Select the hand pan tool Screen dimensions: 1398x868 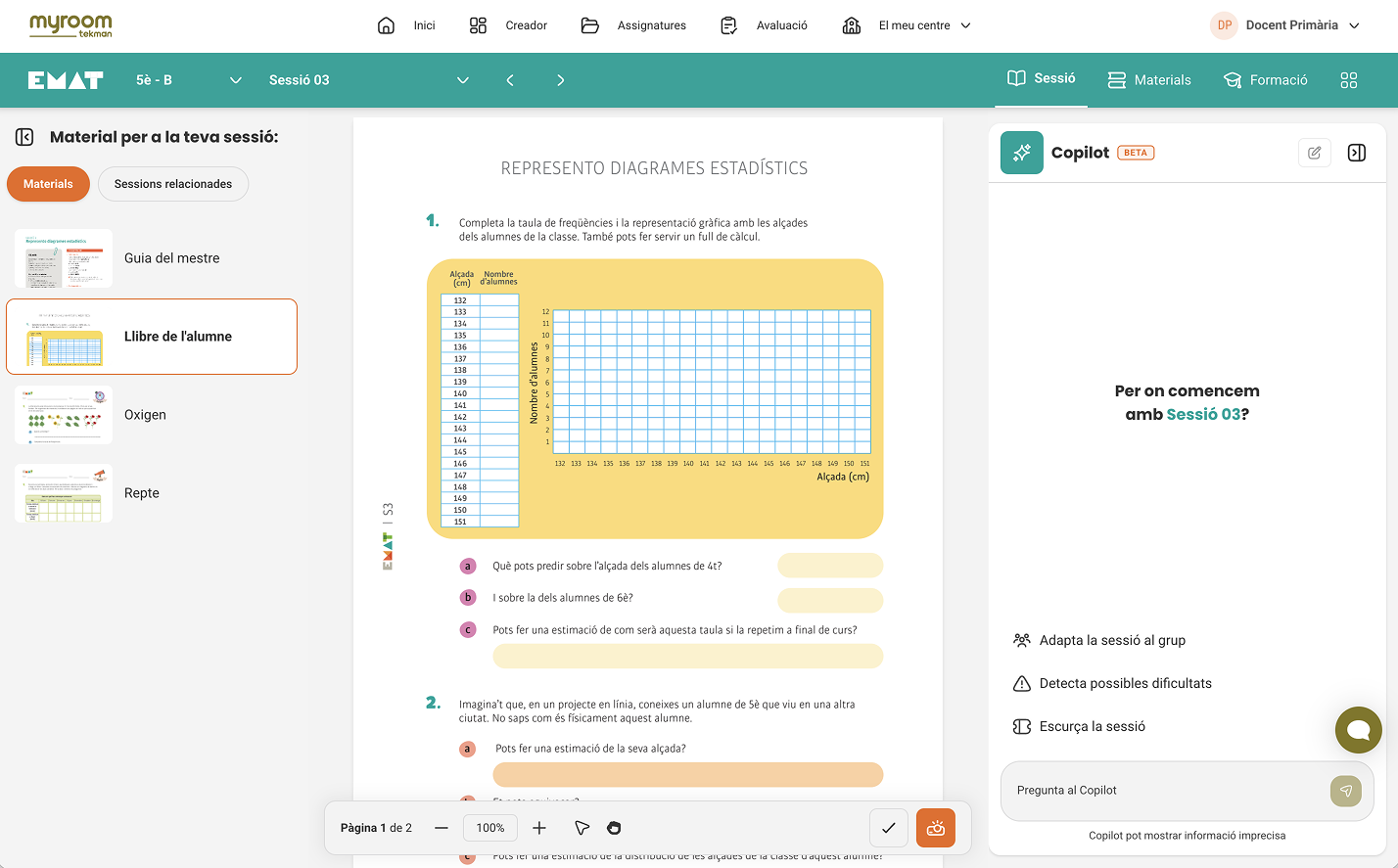pyautogui.click(x=614, y=828)
